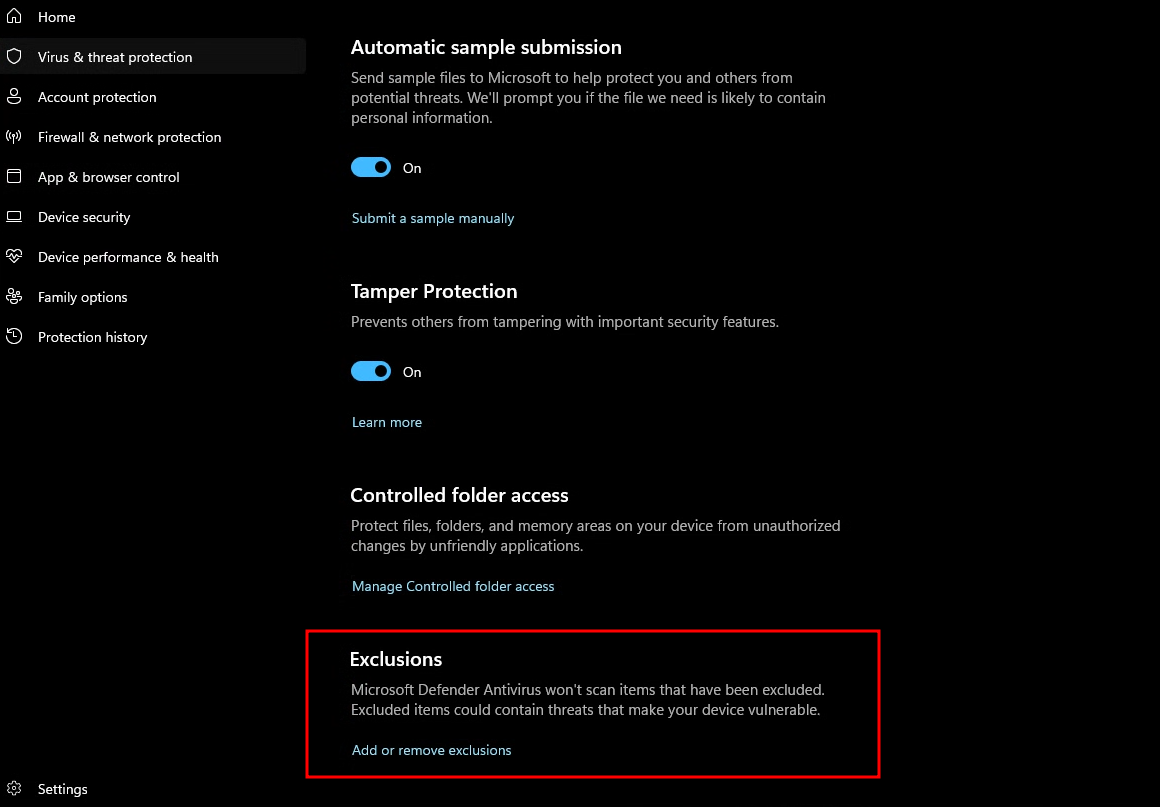Click the Firewall & network protection antenna icon
The width and height of the screenshot is (1160, 807).
click(14, 137)
